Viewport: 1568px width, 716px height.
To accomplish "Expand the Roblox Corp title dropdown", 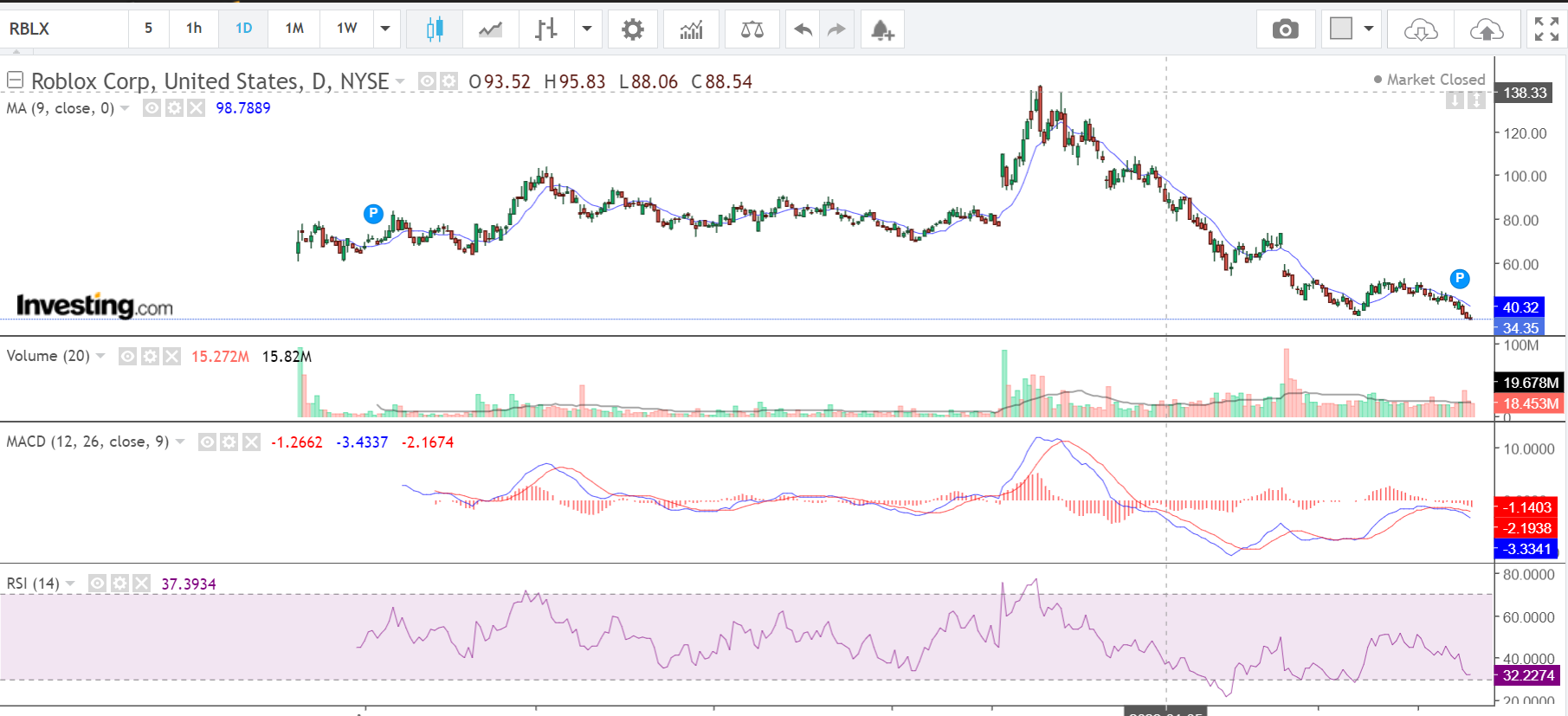I will (x=400, y=81).
